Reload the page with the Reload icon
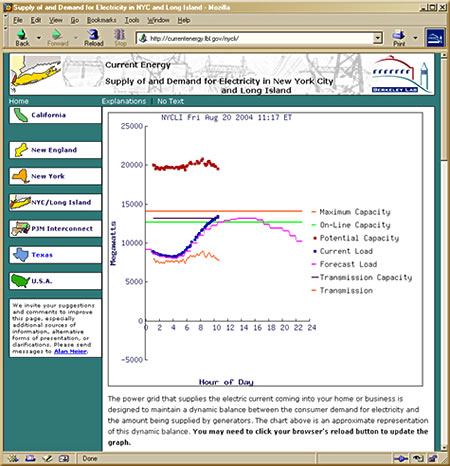The image size is (450, 466). click(93, 34)
